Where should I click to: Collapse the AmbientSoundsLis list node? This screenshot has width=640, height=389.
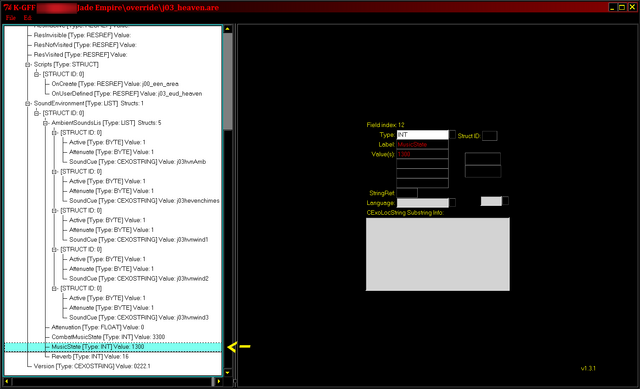click(45, 123)
